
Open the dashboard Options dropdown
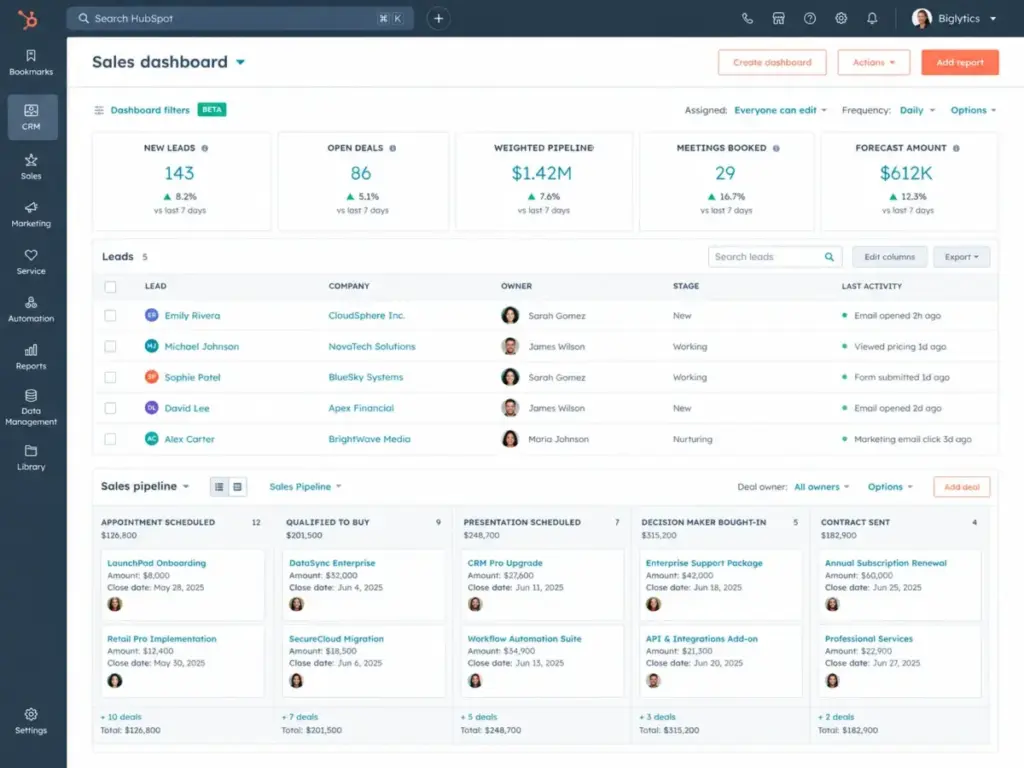pos(973,110)
